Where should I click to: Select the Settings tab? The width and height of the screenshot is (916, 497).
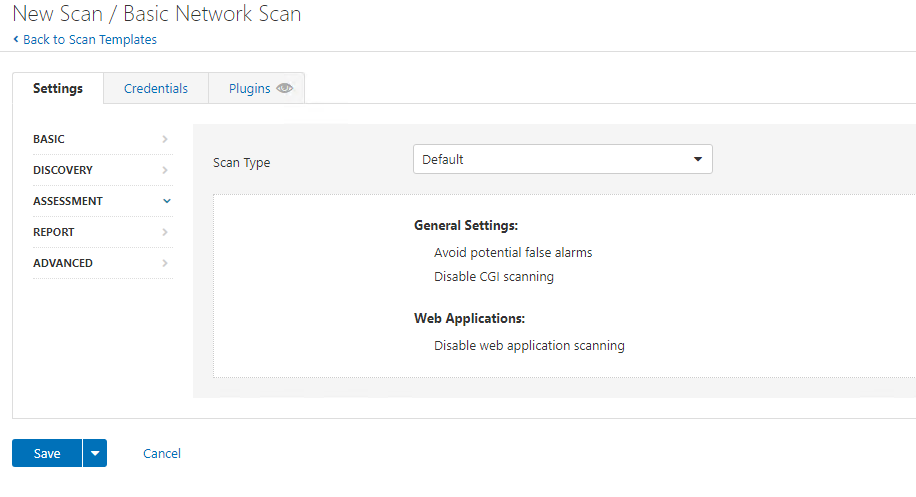(58, 88)
